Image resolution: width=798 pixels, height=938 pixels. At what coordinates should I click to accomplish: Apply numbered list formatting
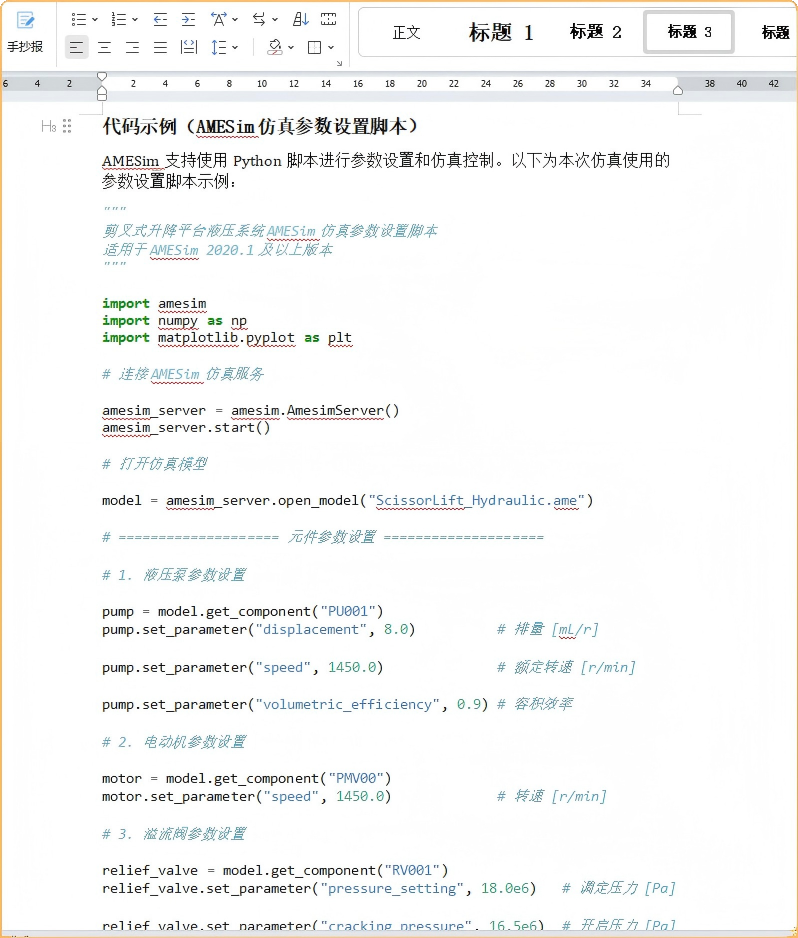[x=118, y=19]
